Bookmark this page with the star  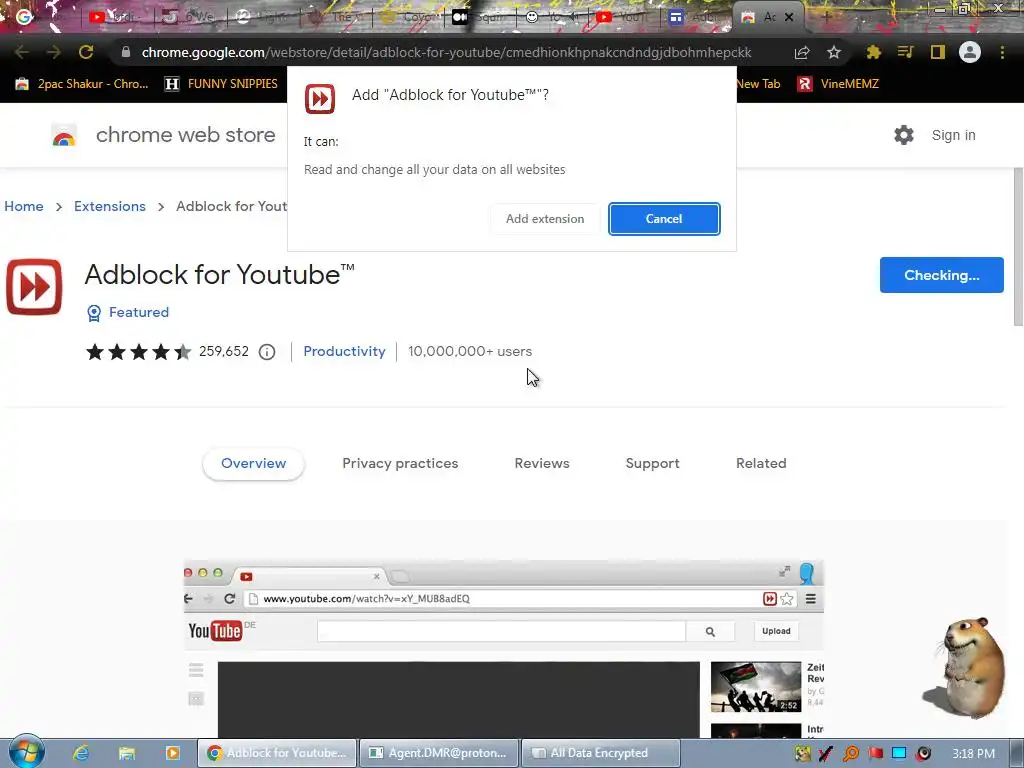tap(834, 52)
